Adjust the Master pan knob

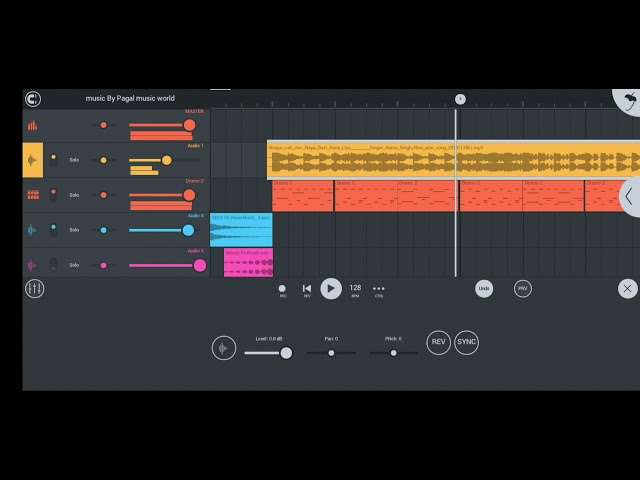[104, 125]
